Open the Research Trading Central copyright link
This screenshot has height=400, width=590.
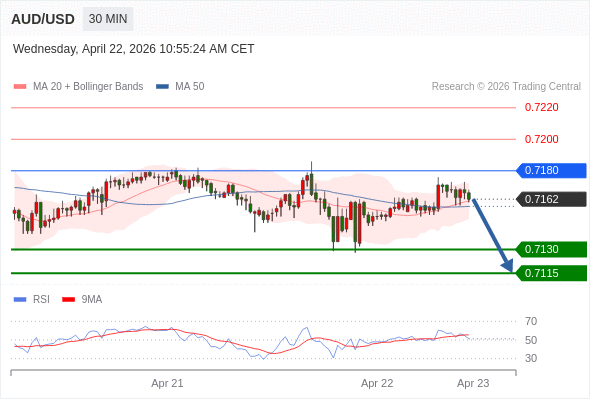506,87
